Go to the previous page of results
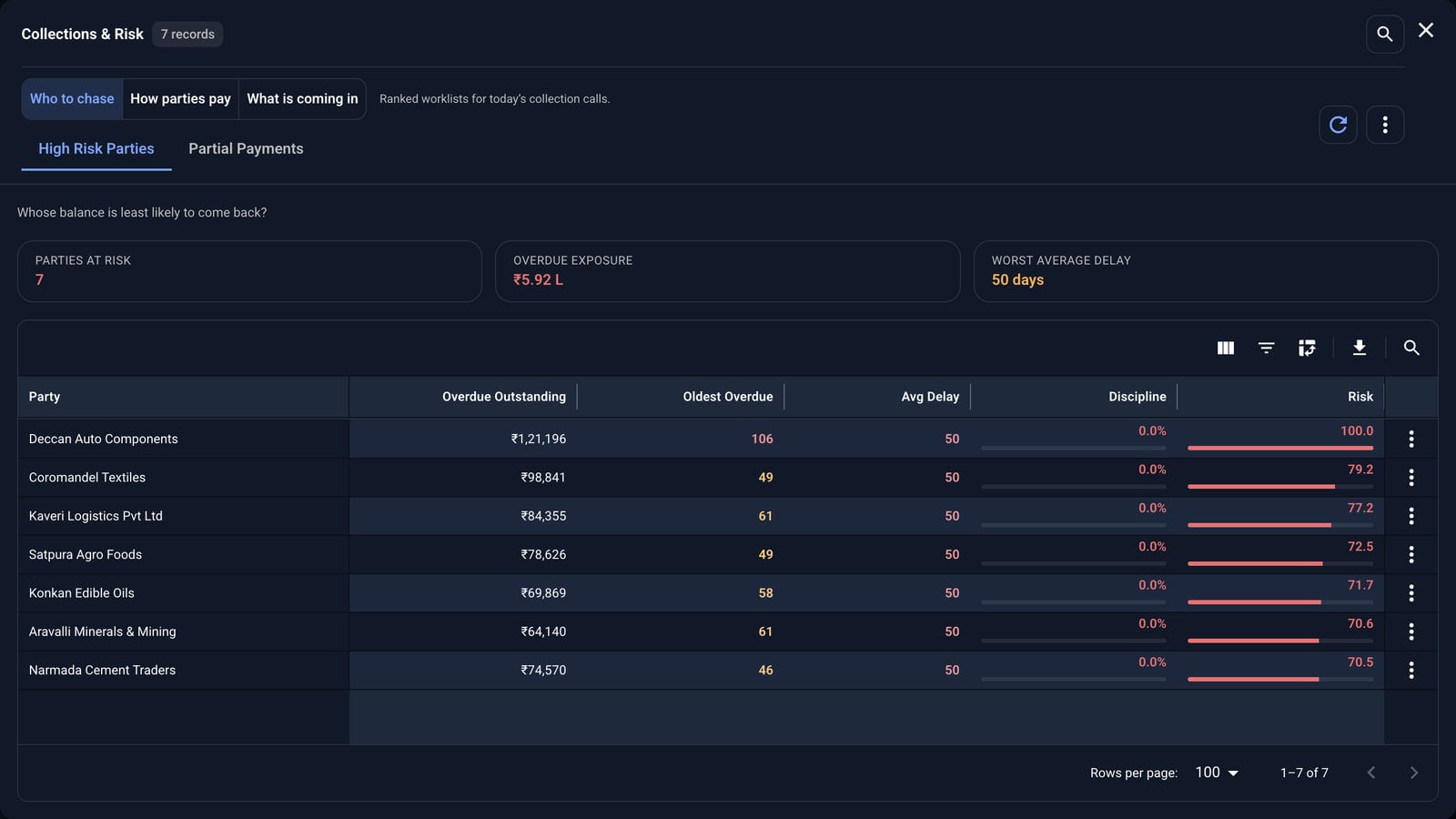 (1370, 773)
